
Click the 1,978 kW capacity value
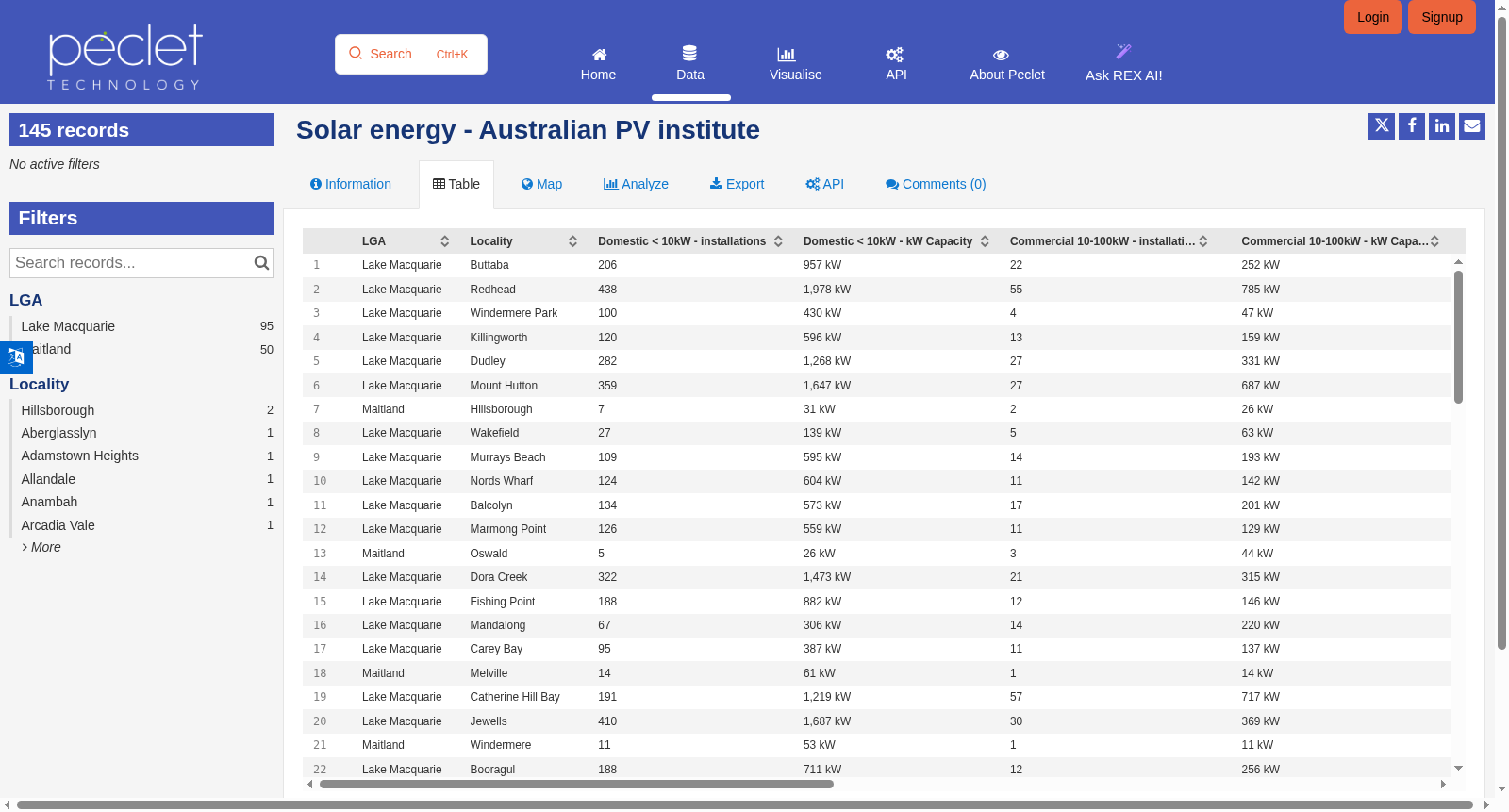click(x=827, y=290)
